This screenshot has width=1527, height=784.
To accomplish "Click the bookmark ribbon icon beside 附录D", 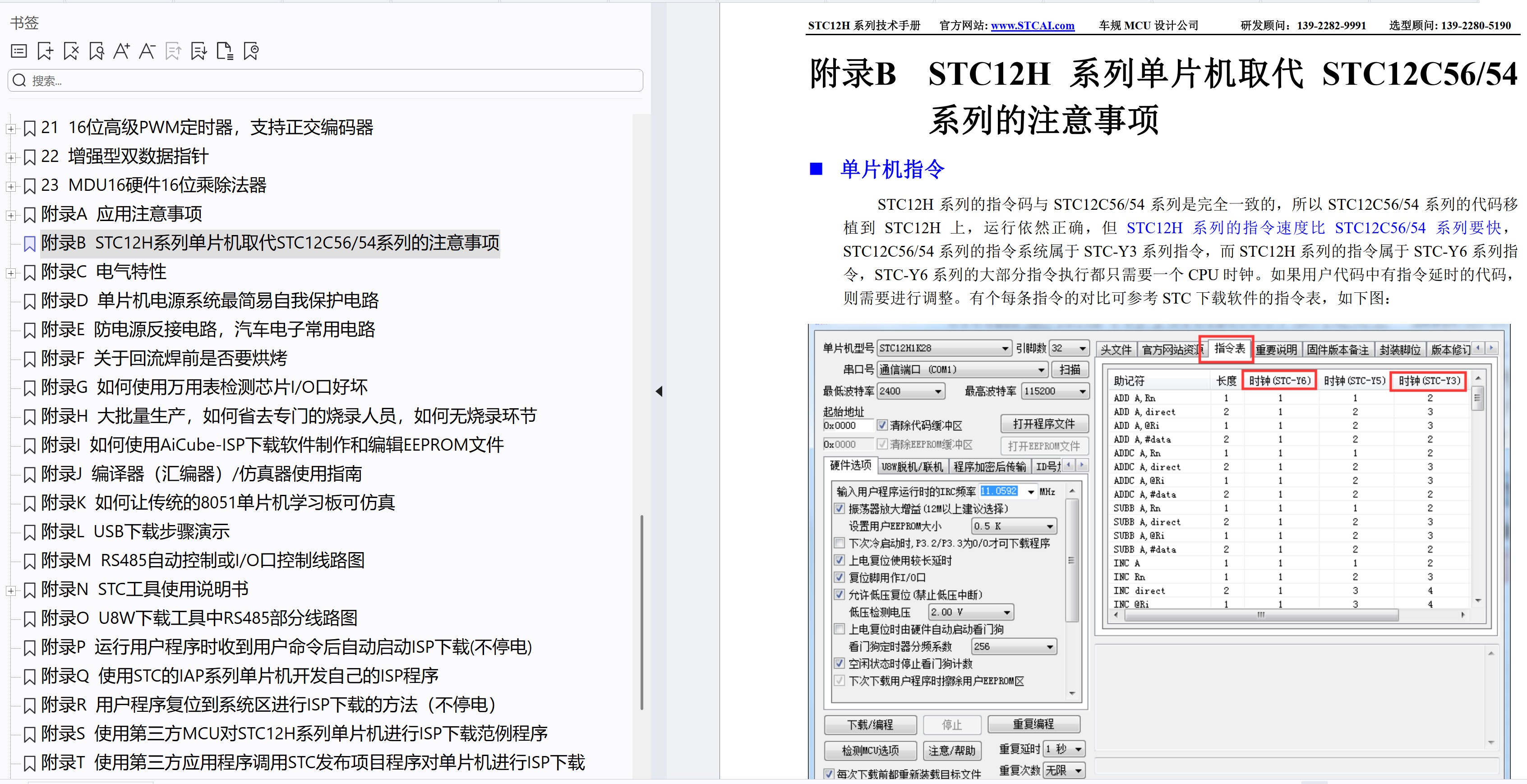I will 30,302.
